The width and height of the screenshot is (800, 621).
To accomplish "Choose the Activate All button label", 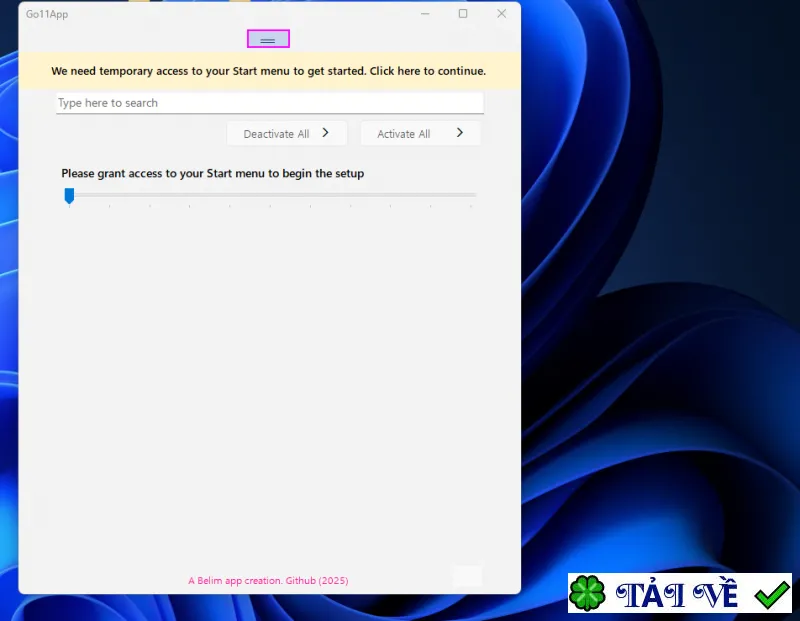I will (x=404, y=134).
